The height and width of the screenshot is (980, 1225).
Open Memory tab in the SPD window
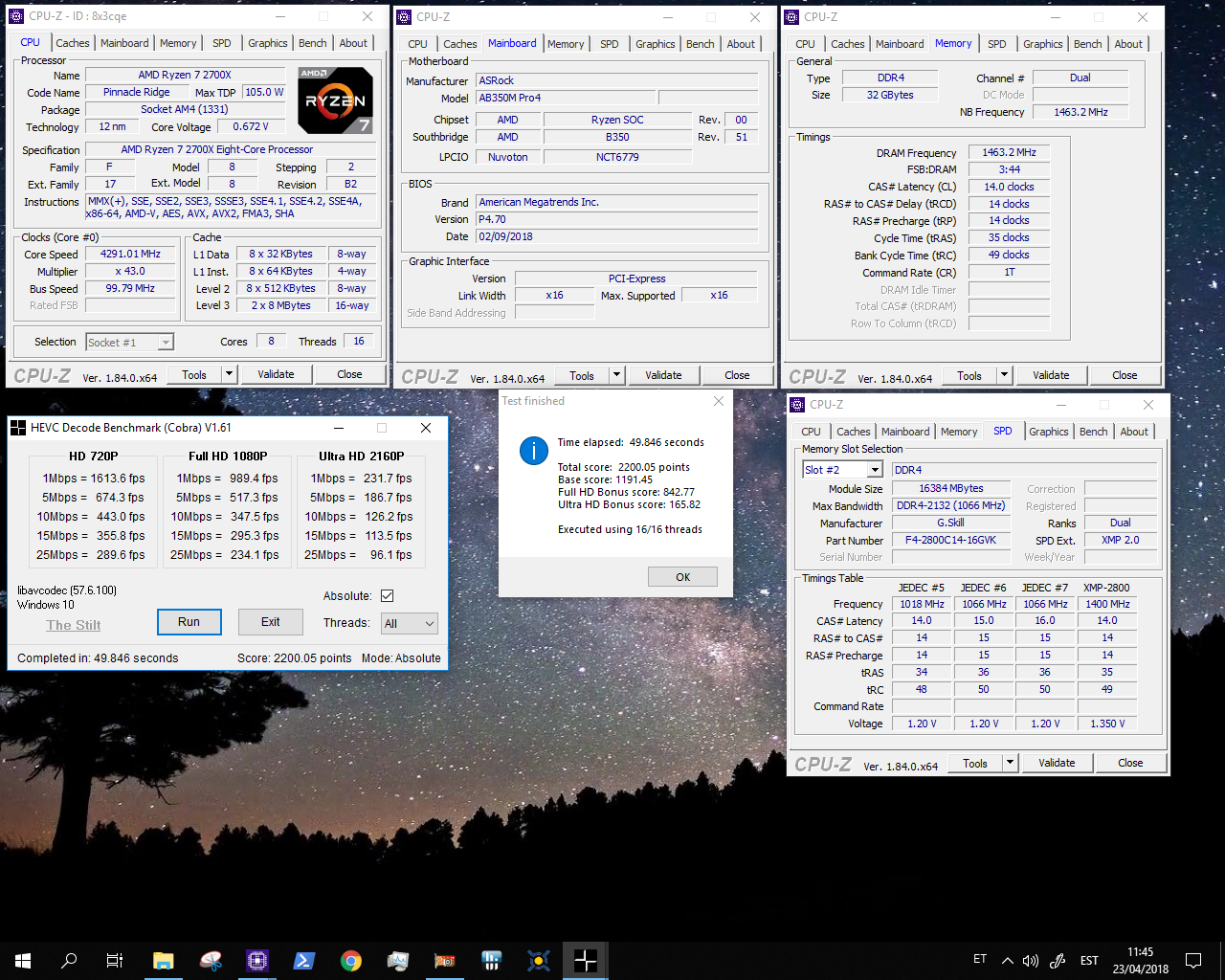click(959, 432)
